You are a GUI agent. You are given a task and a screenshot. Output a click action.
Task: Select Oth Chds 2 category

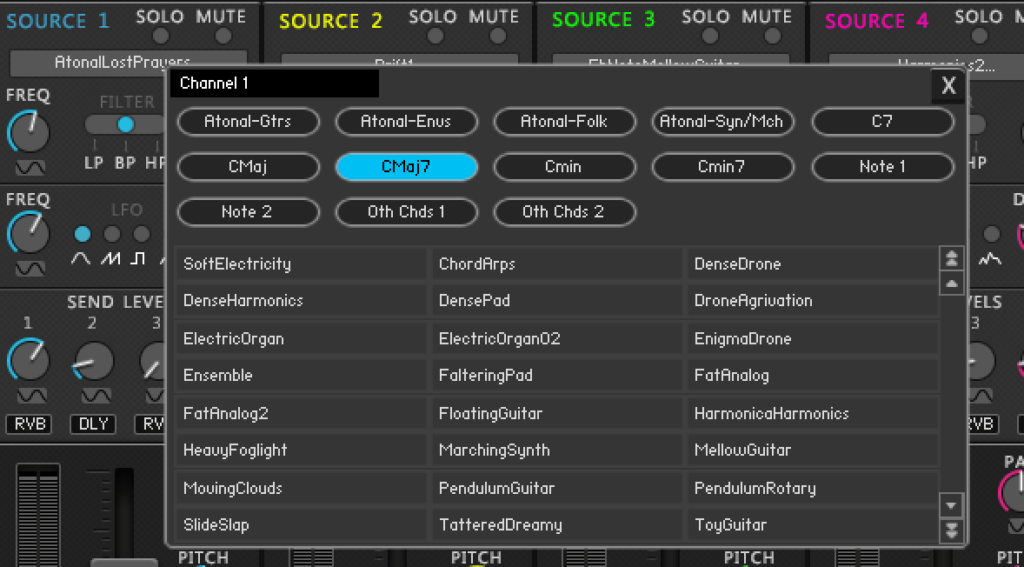(564, 212)
